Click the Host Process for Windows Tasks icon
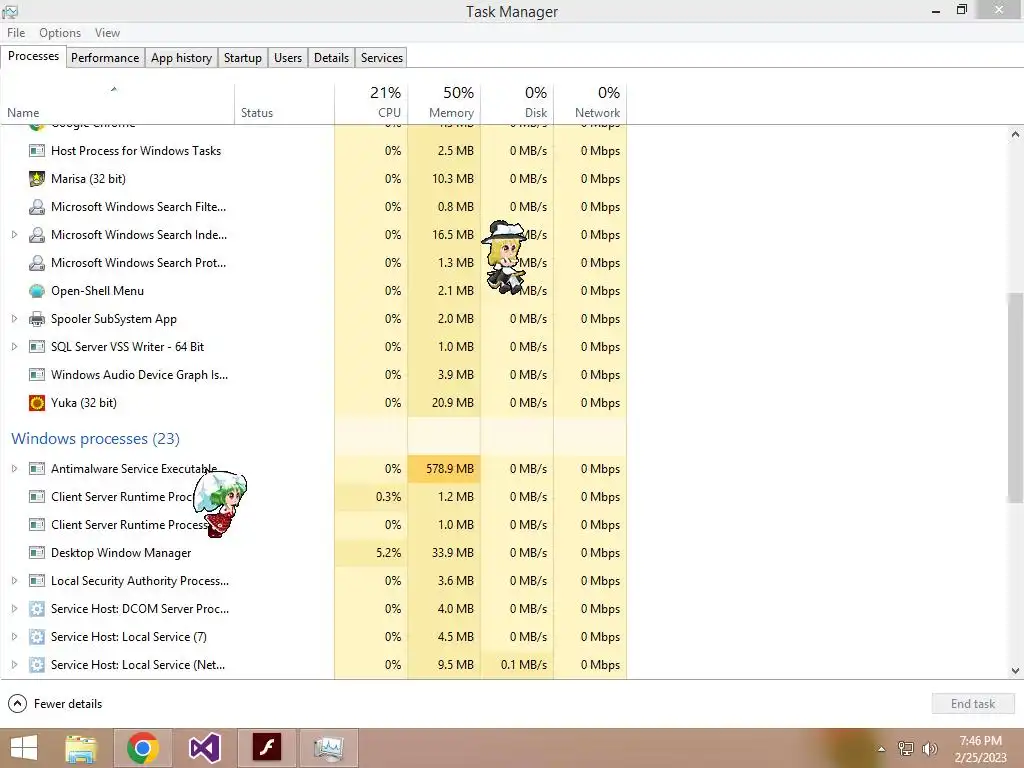The image size is (1024, 768). [x=37, y=150]
